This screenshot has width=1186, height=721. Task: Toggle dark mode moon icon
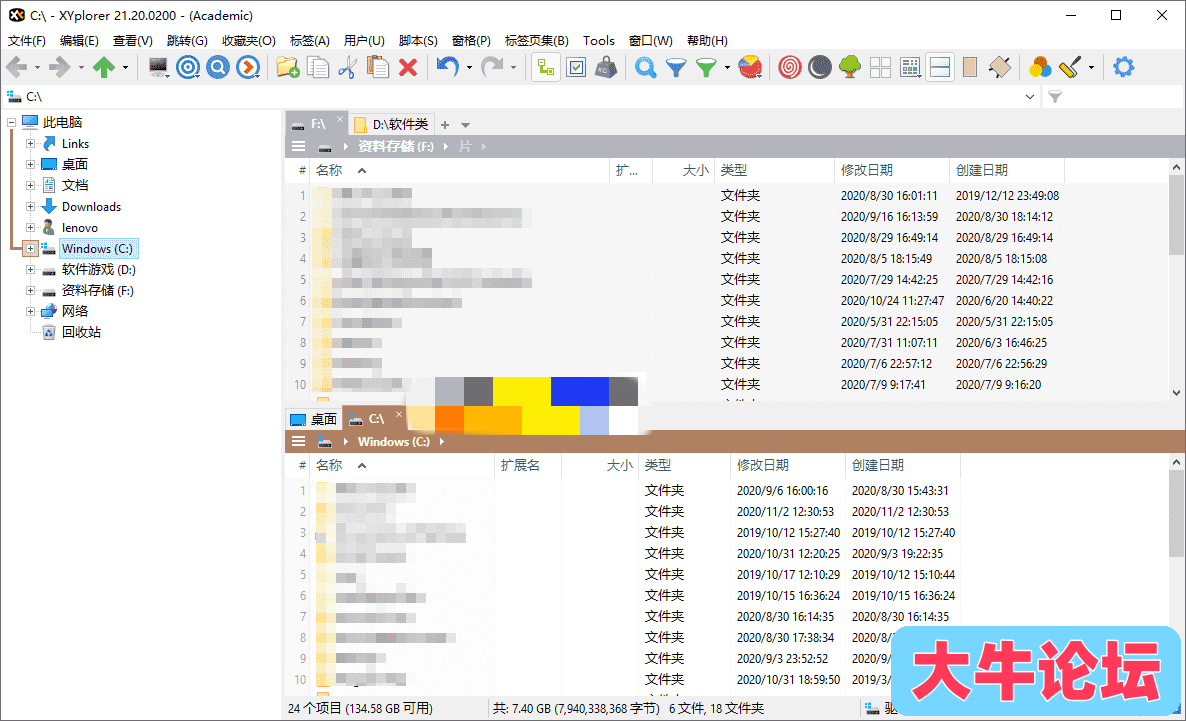coord(820,67)
